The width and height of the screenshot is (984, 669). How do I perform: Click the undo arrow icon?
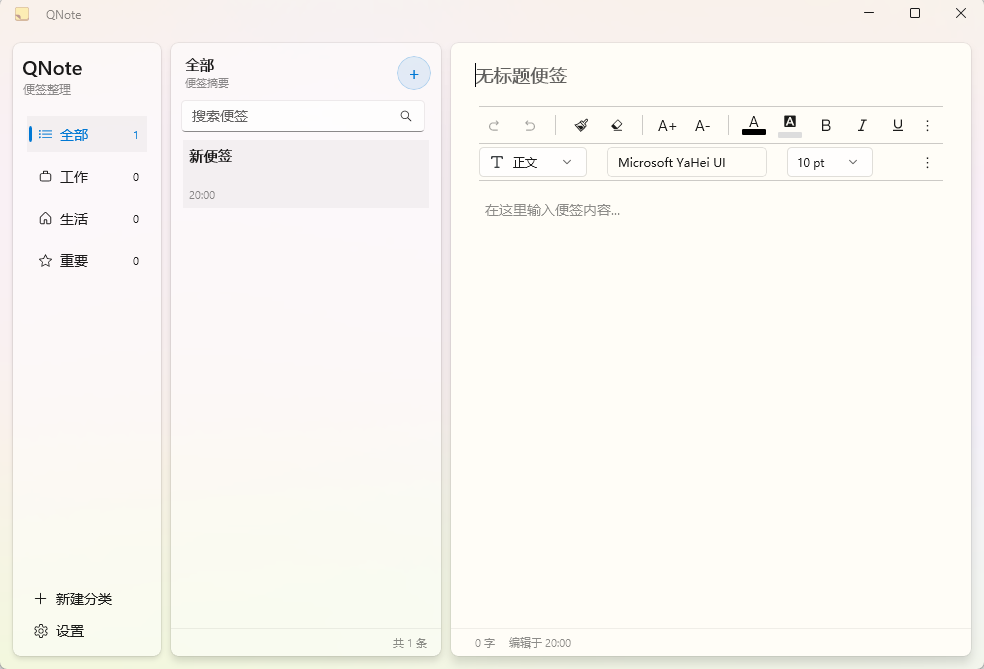click(530, 126)
